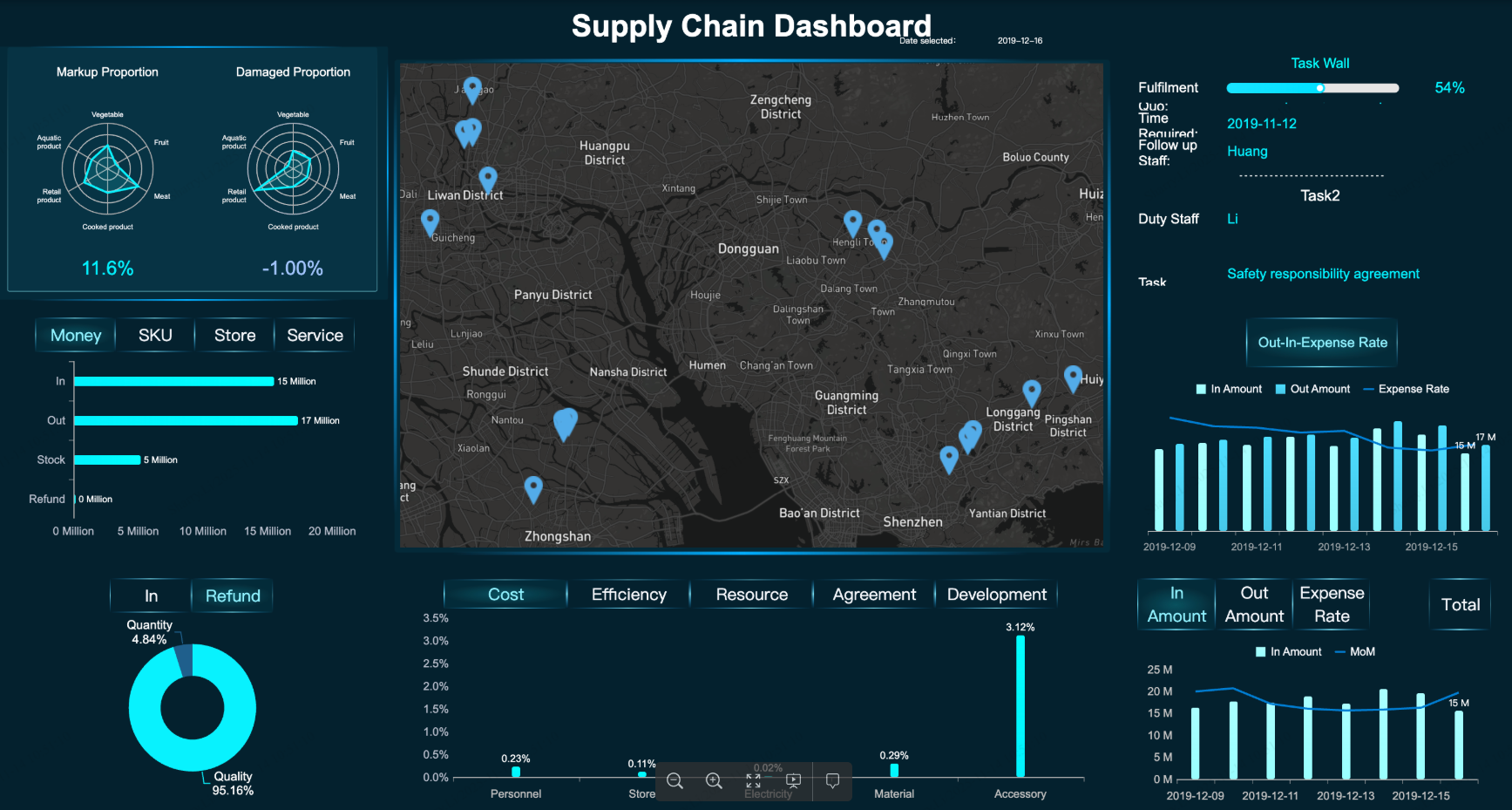
Task: Switch to the Refund tab
Action: [x=233, y=596]
